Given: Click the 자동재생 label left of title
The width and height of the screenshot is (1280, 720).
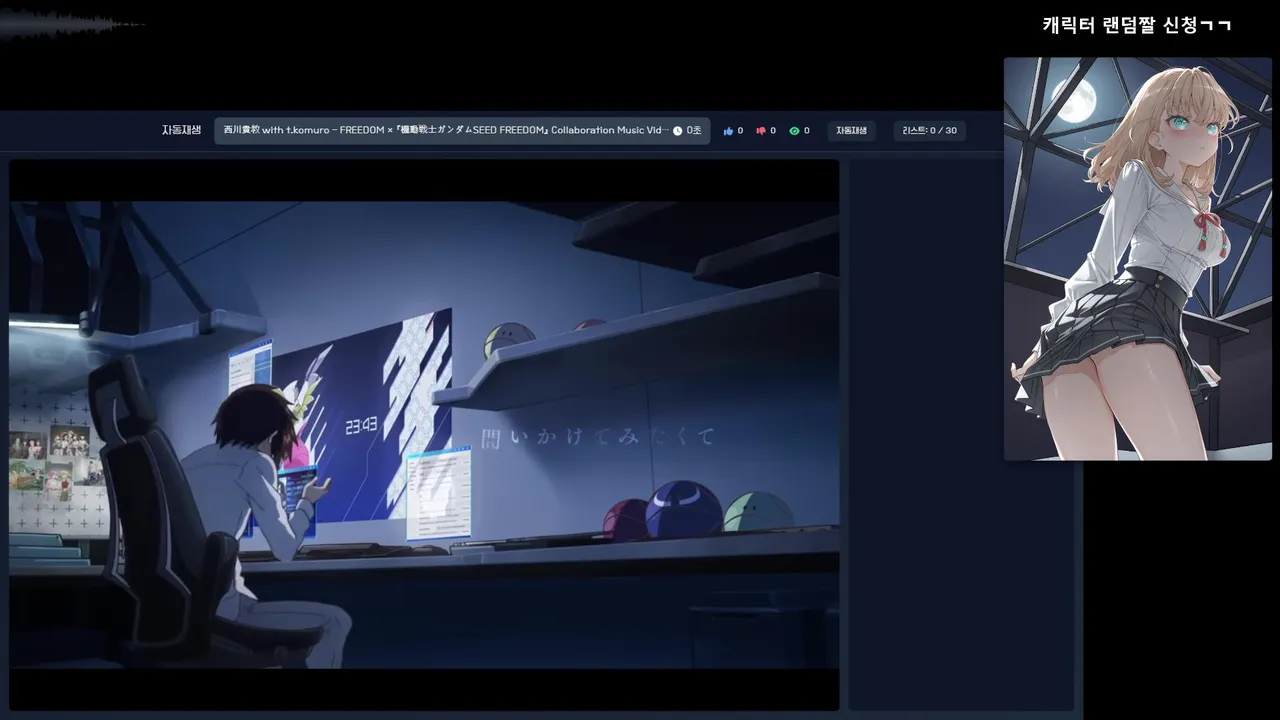Looking at the screenshot, I should pyautogui.click(x=182, y=131).
